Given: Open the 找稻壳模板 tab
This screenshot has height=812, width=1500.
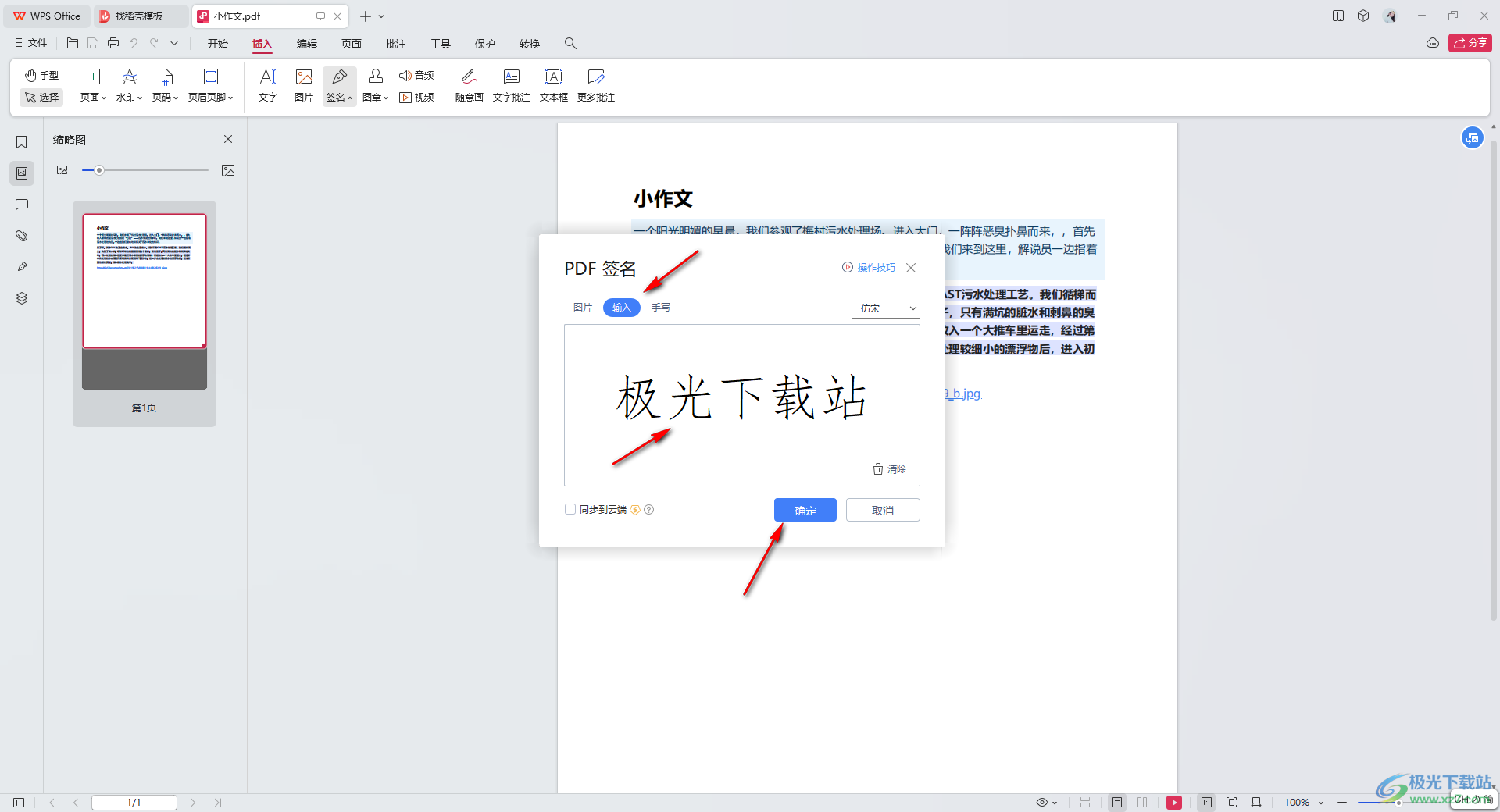Looking at the screenshot, I should click(141, 16).
